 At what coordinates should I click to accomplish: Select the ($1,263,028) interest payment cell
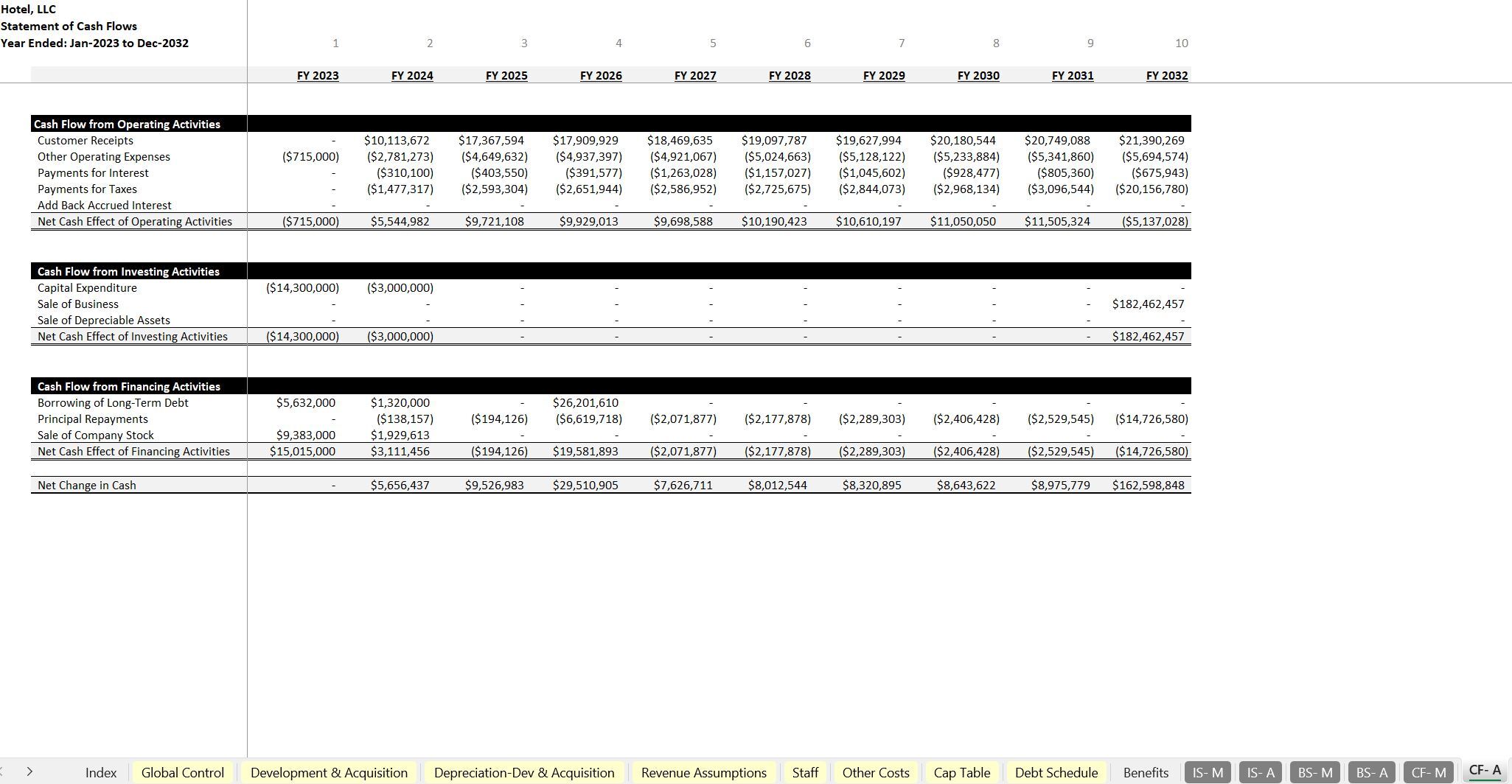point(683,172)
